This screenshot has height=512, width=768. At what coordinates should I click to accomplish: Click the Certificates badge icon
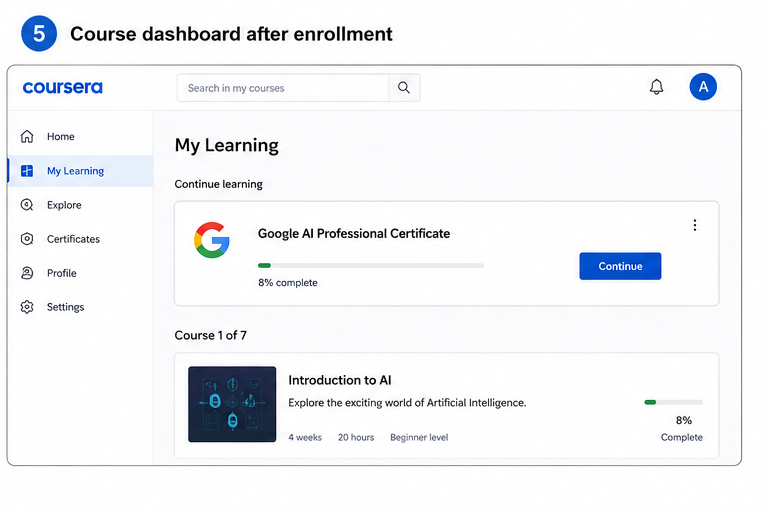[x=27, y=239]
